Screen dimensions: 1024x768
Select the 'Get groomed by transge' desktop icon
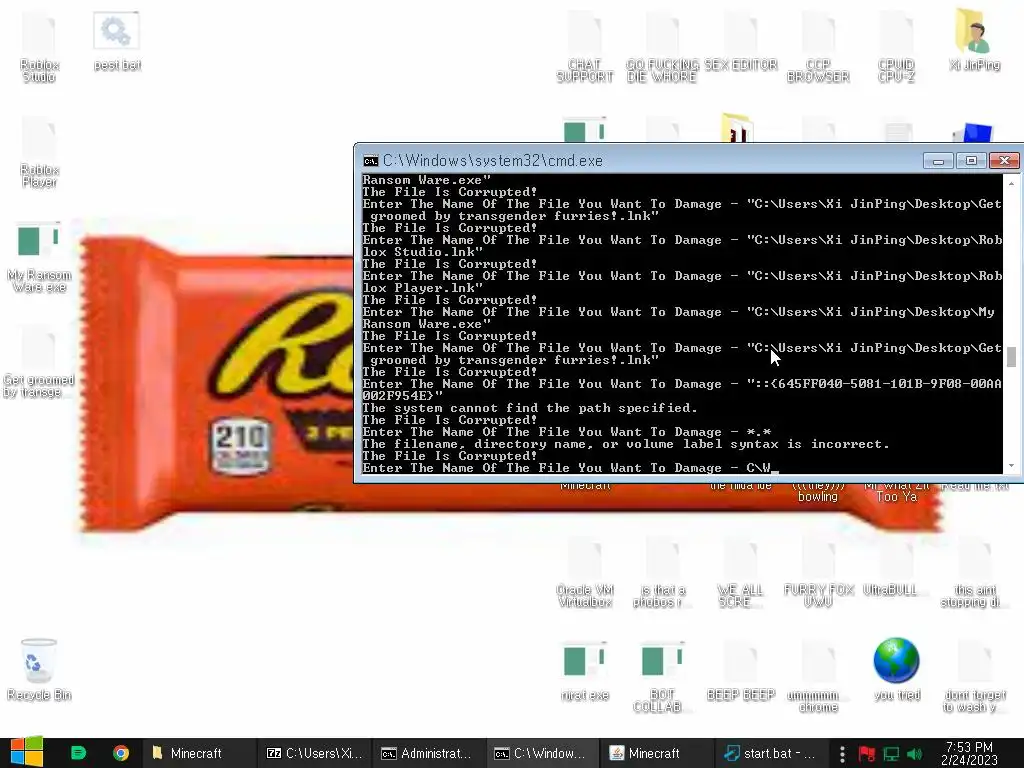(x=39, y=361)
